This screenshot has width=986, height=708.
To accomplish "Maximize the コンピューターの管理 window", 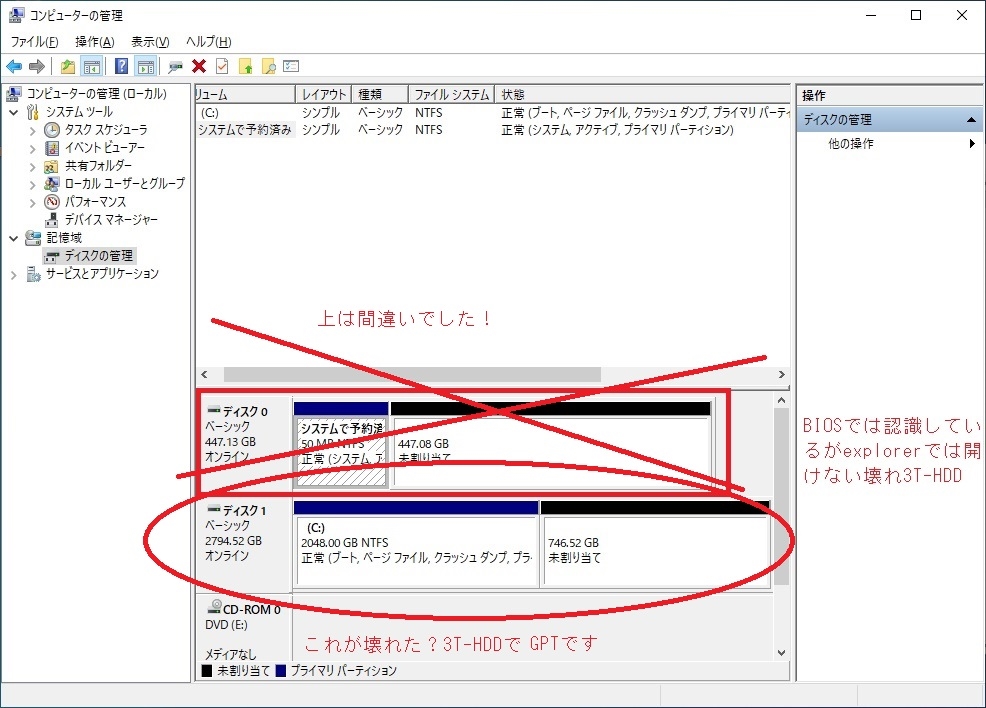I will point(916,15).
